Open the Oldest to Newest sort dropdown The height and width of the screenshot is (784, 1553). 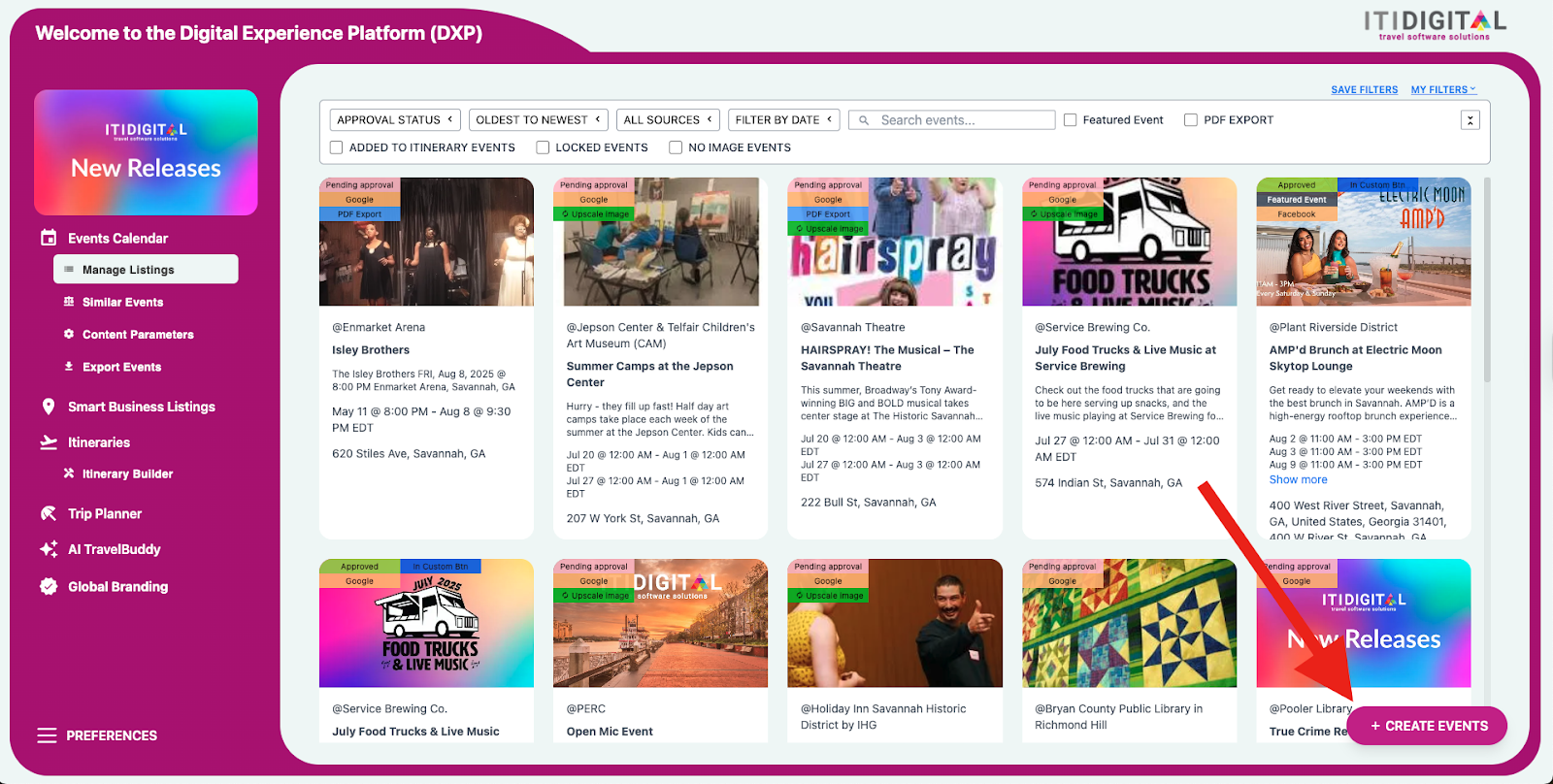(539, 120)
